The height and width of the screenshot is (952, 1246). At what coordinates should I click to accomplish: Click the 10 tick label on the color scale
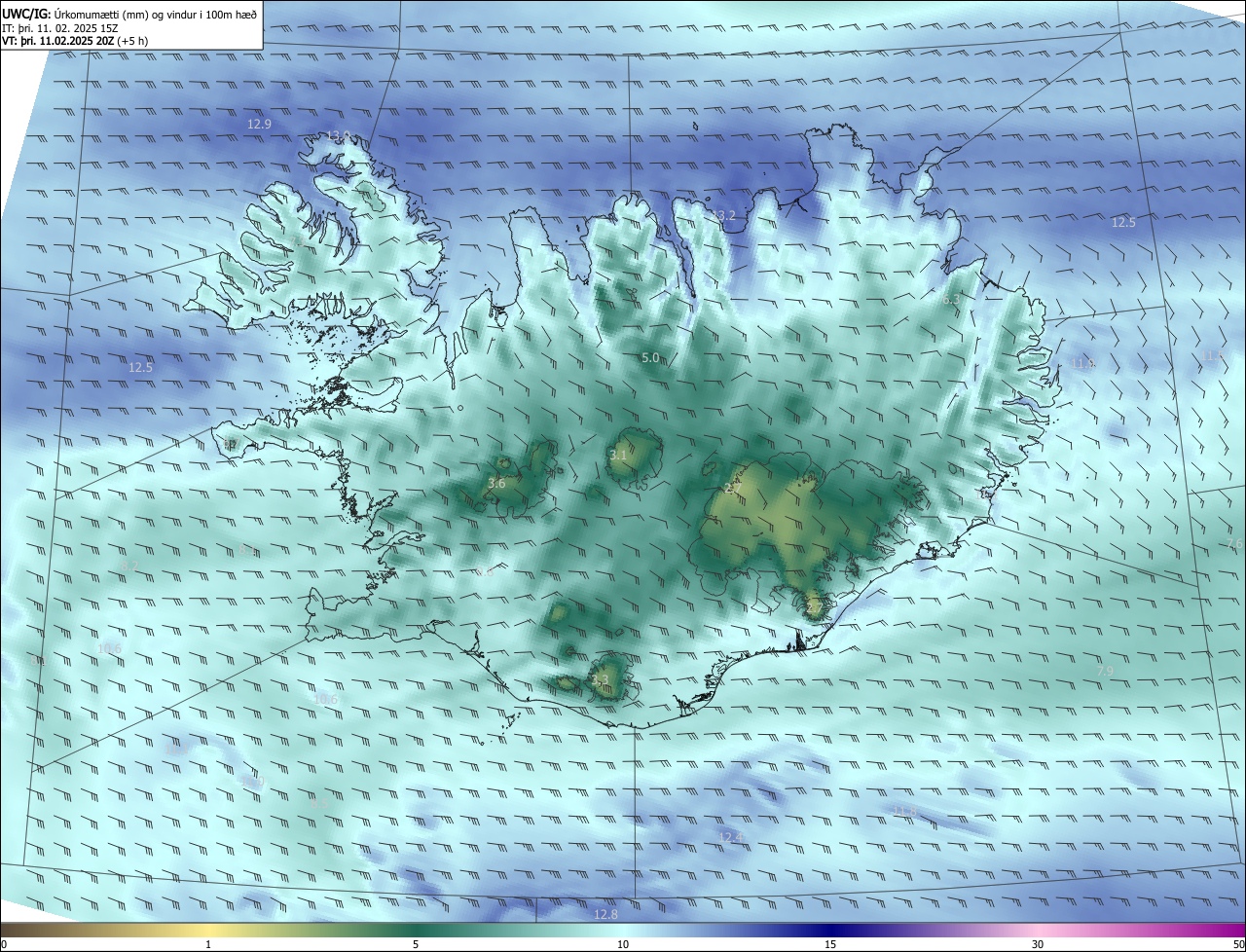623,944
